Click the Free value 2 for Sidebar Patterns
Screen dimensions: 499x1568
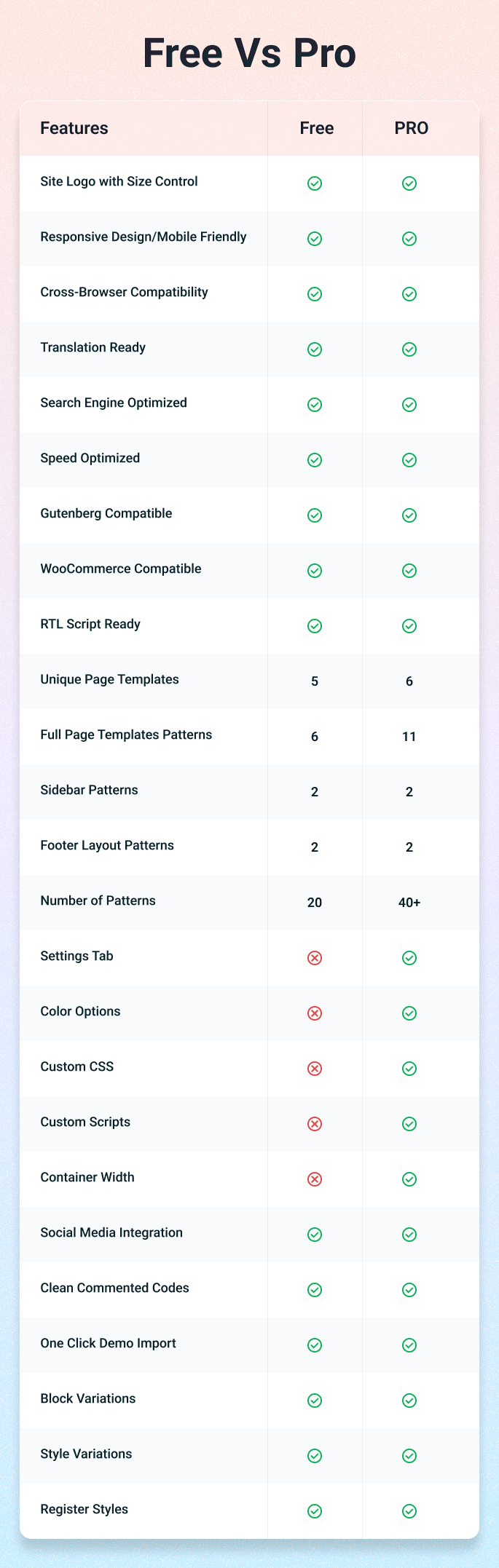coord(315,792)
